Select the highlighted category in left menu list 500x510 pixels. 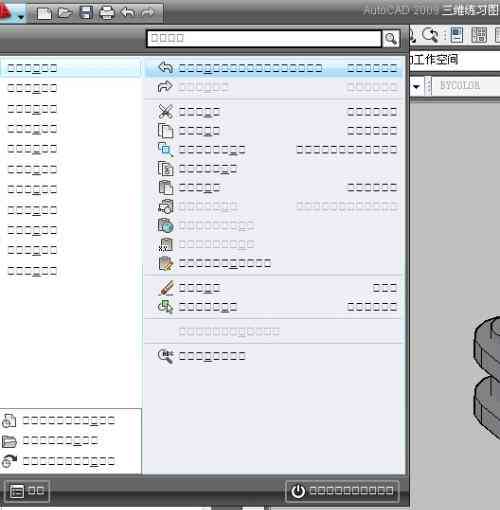pos(71,68)
